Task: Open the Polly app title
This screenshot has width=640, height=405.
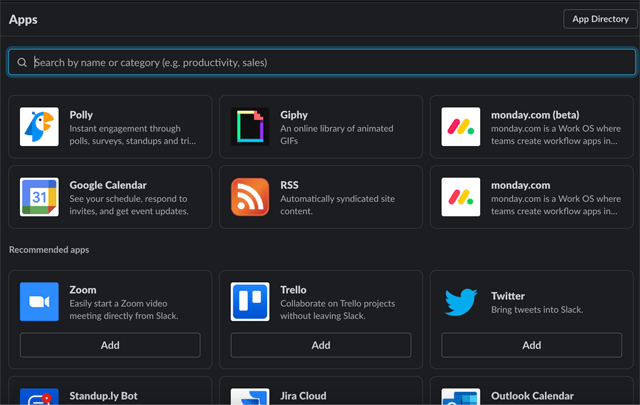Action: (x=81, y=115)
